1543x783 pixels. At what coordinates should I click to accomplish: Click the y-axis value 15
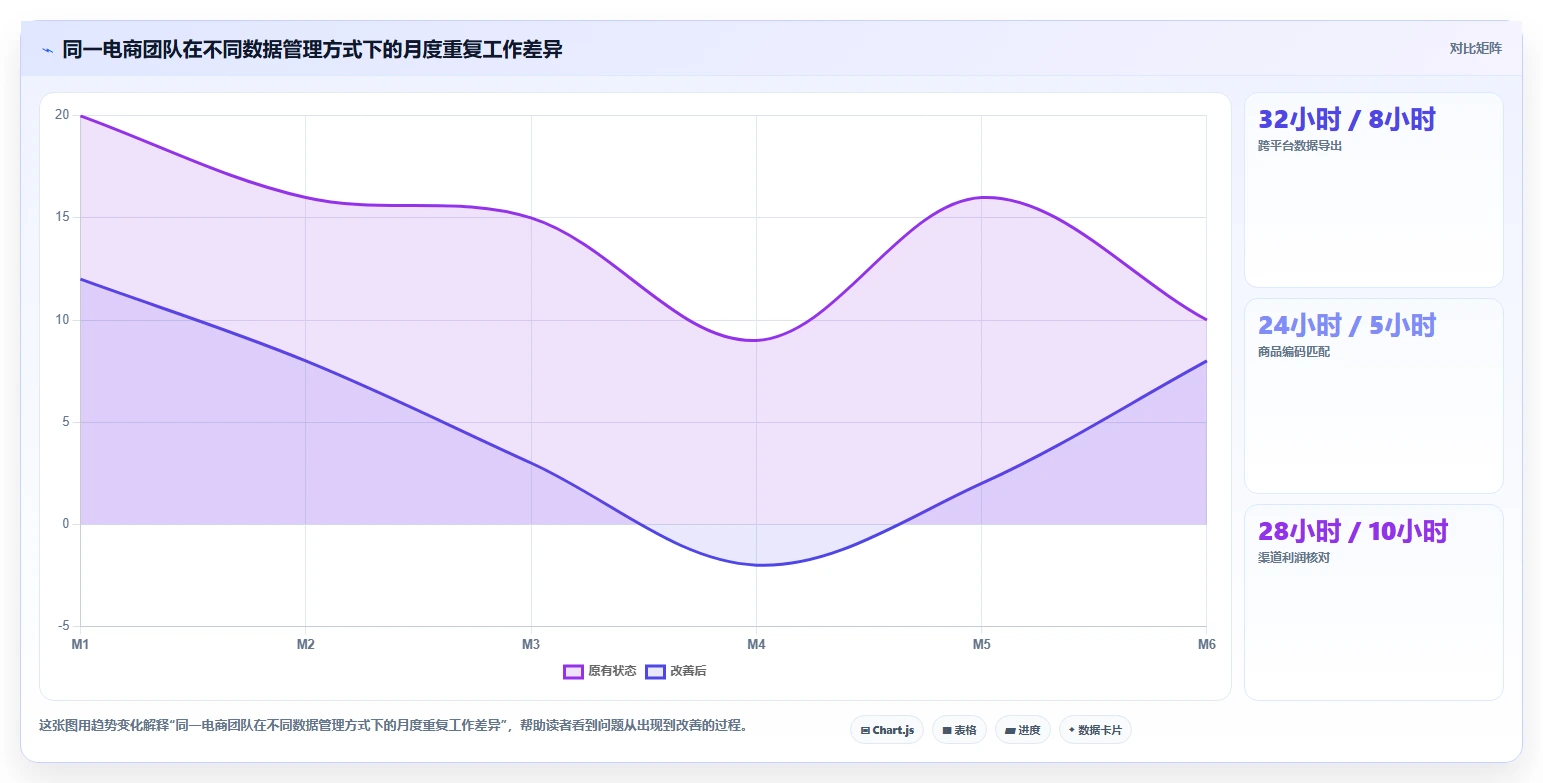62,217
